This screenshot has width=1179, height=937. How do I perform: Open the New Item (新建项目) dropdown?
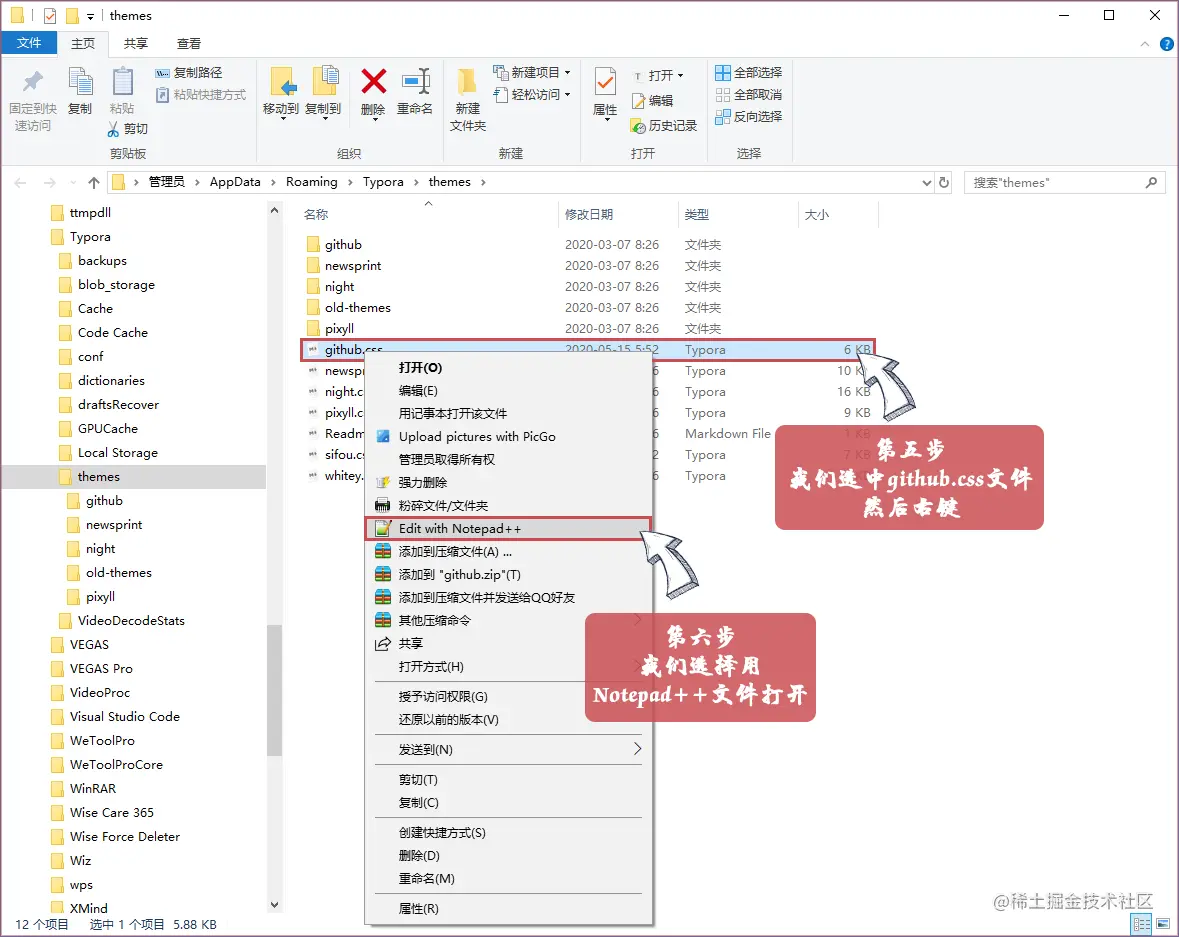[x=531, y=73]
